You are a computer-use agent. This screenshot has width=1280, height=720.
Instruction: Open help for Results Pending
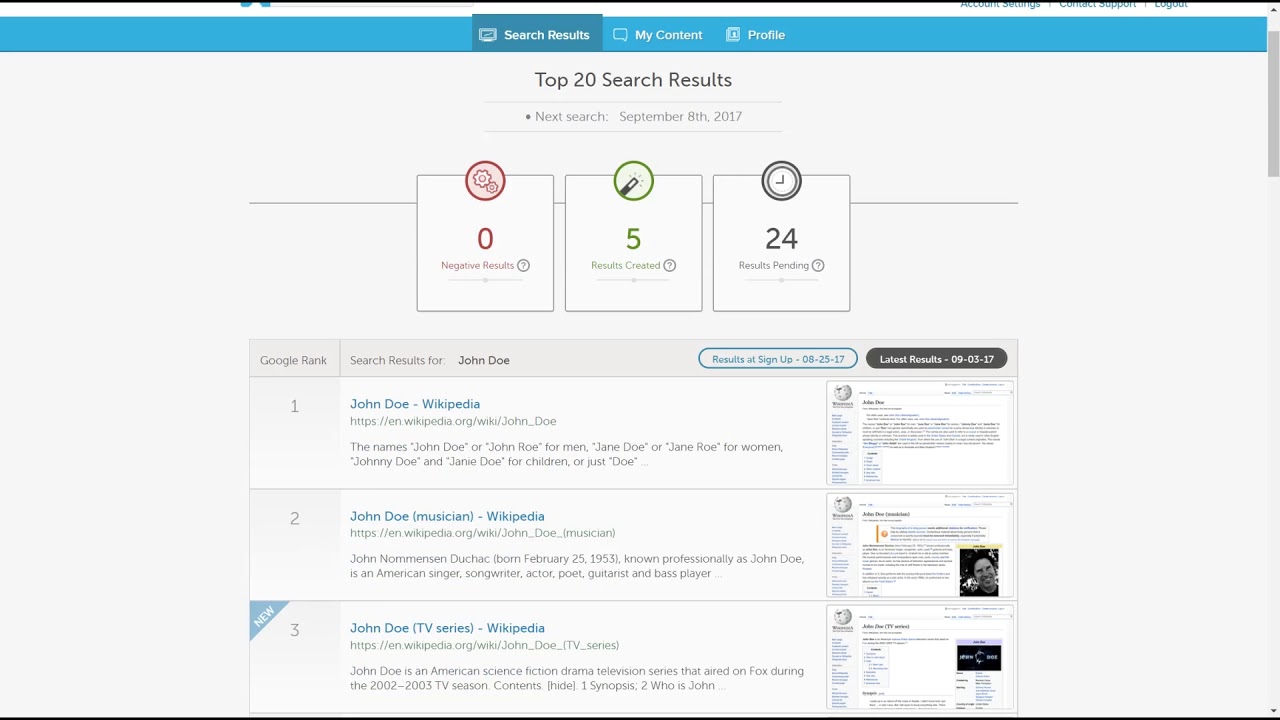point(818,265)
